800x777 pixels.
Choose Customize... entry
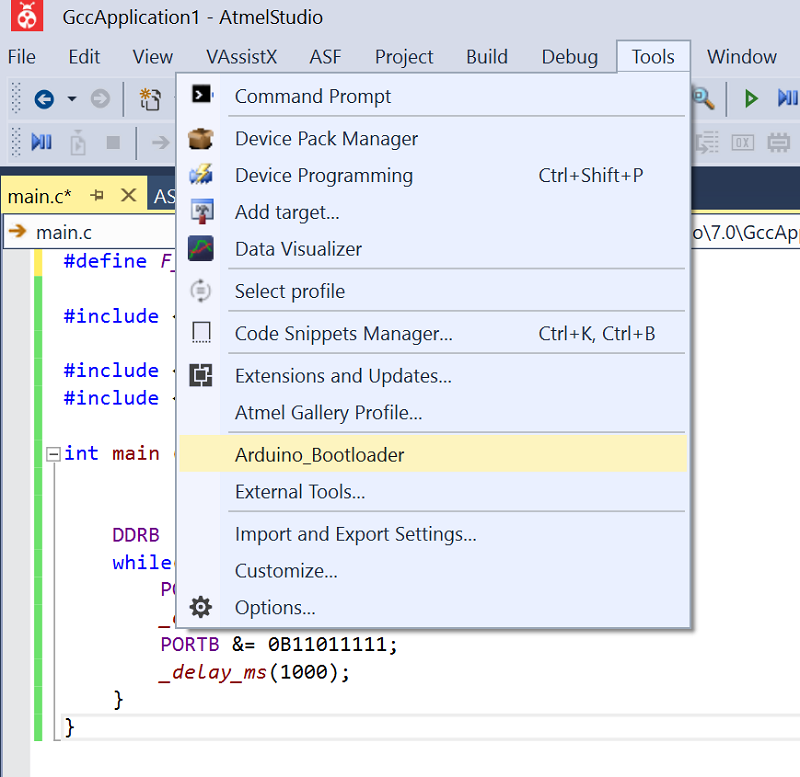(433, 570)
